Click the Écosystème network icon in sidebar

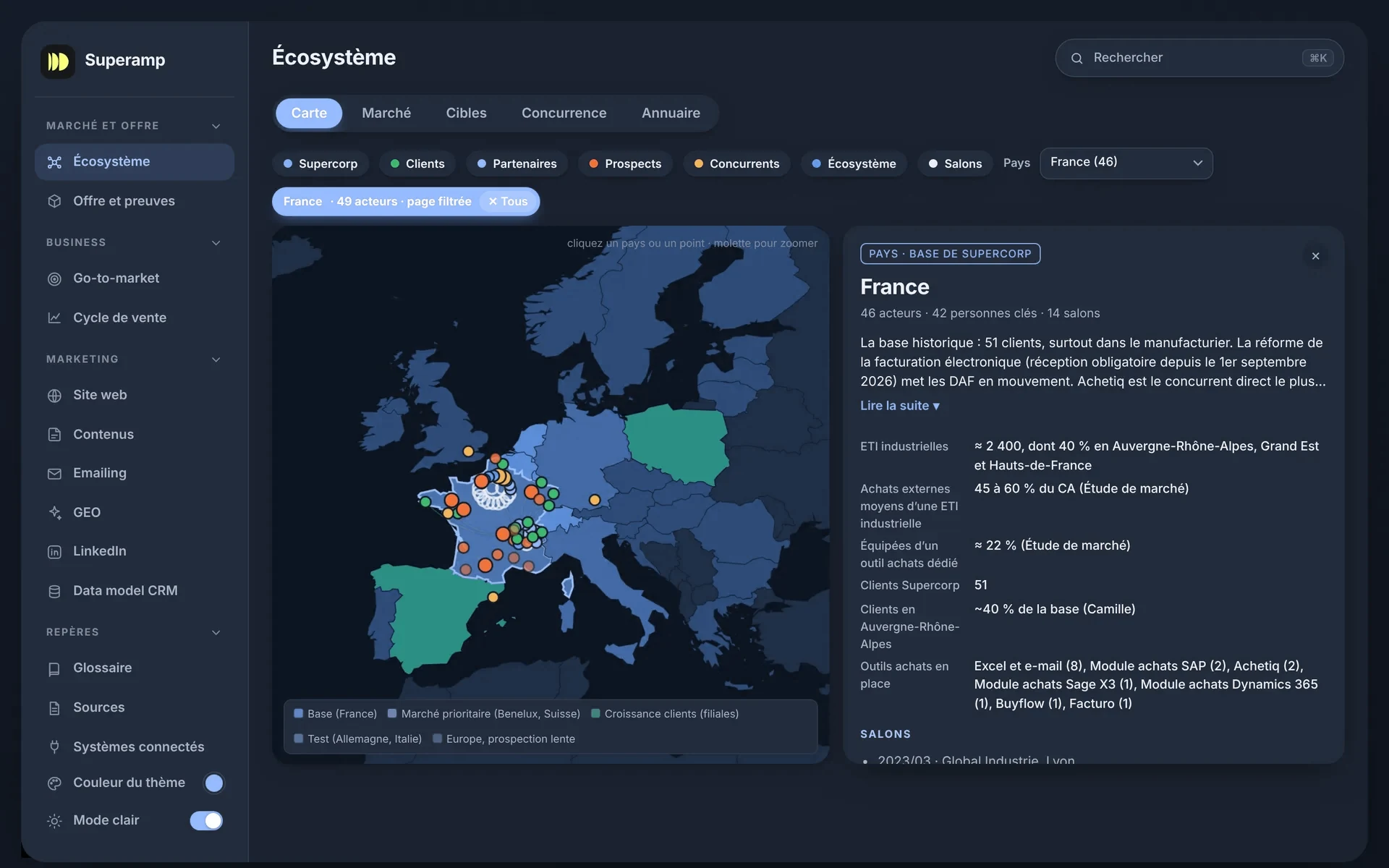click(x=54, y=162)
